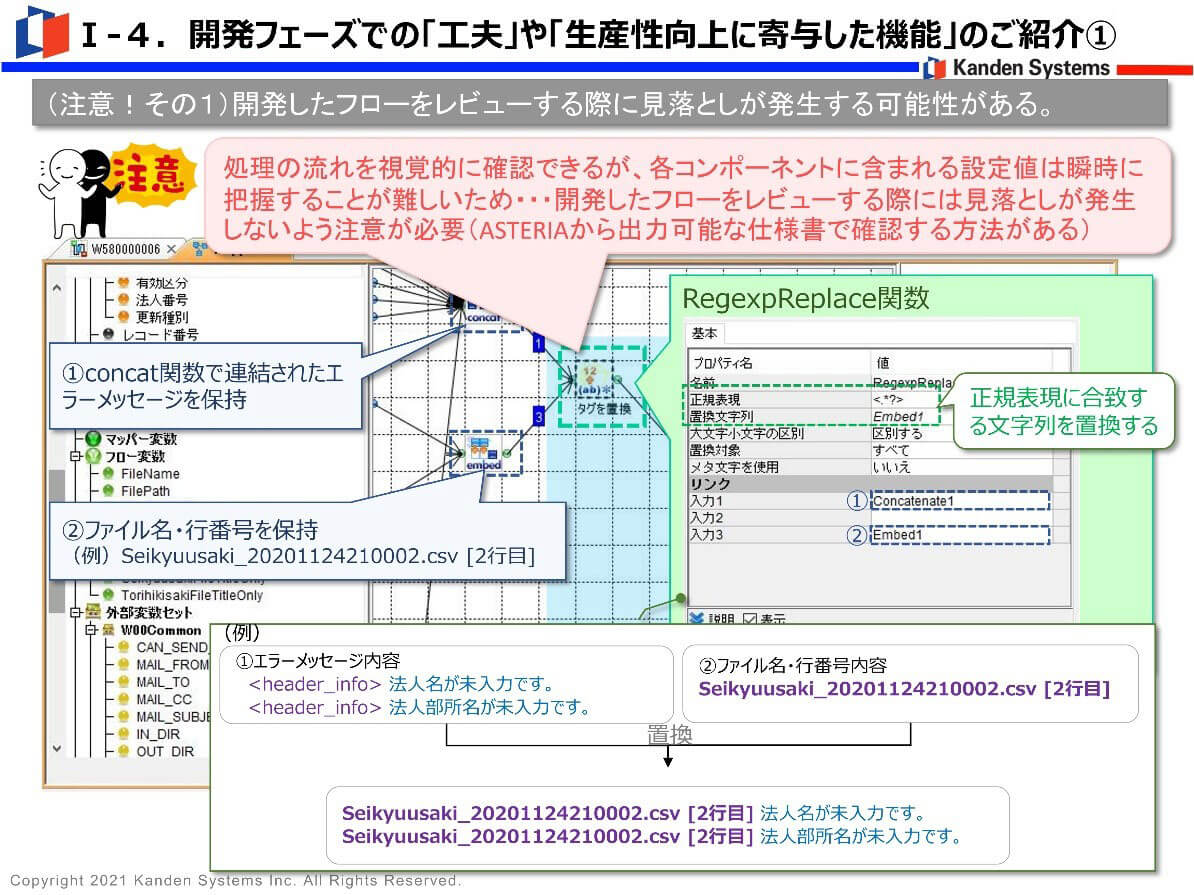Click the dark icon beside レコード番号
Image resolution: width=1194 pixels, height=895 pixels.
(x=108, y=334)
